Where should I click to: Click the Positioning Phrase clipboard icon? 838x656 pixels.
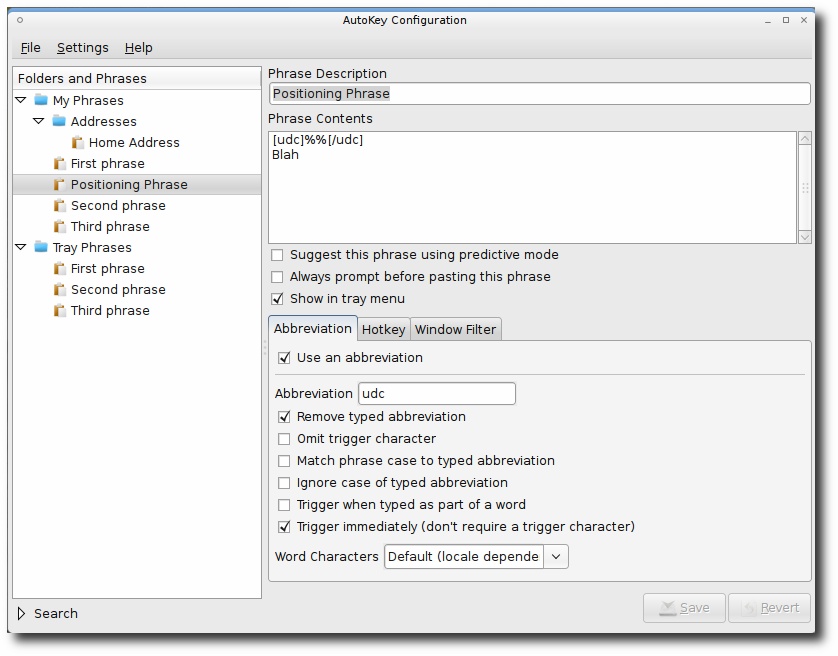59,184
